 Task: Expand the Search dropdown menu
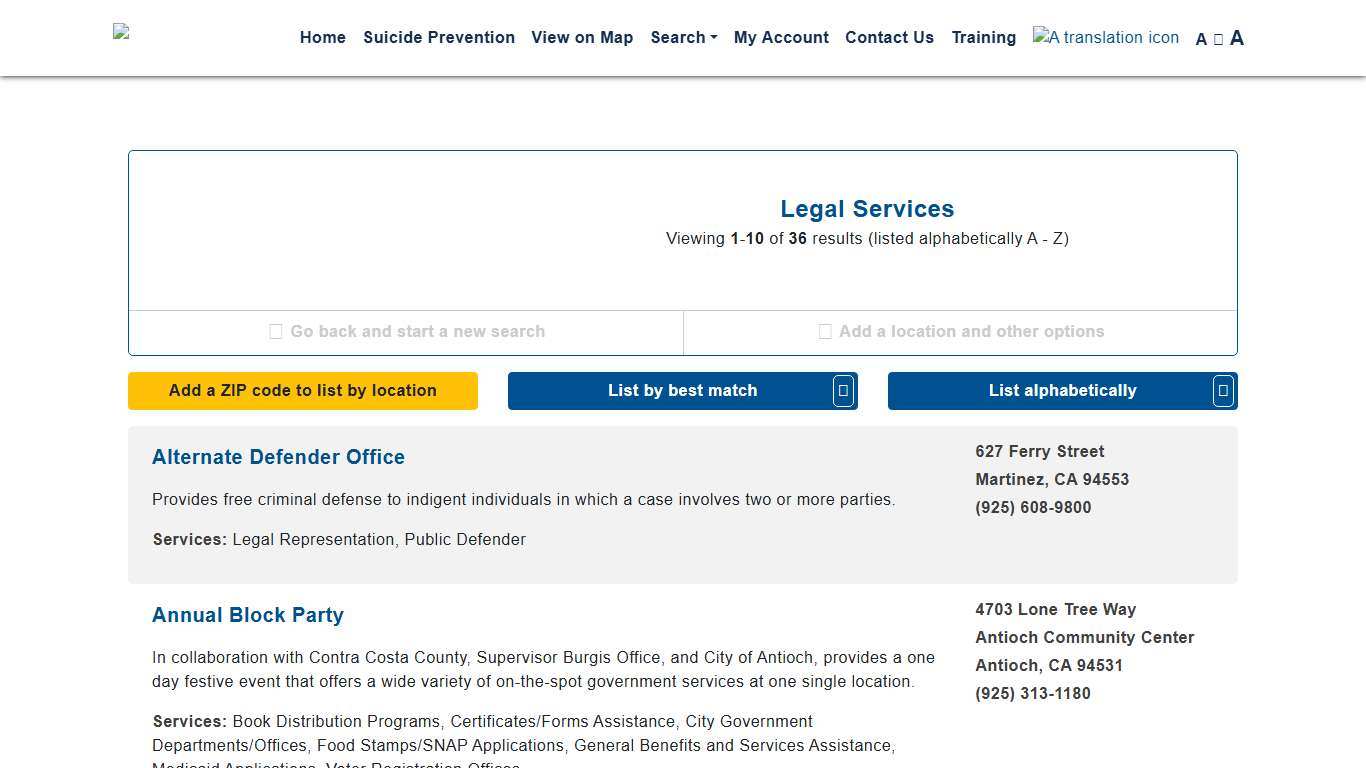tap(683, 38)
